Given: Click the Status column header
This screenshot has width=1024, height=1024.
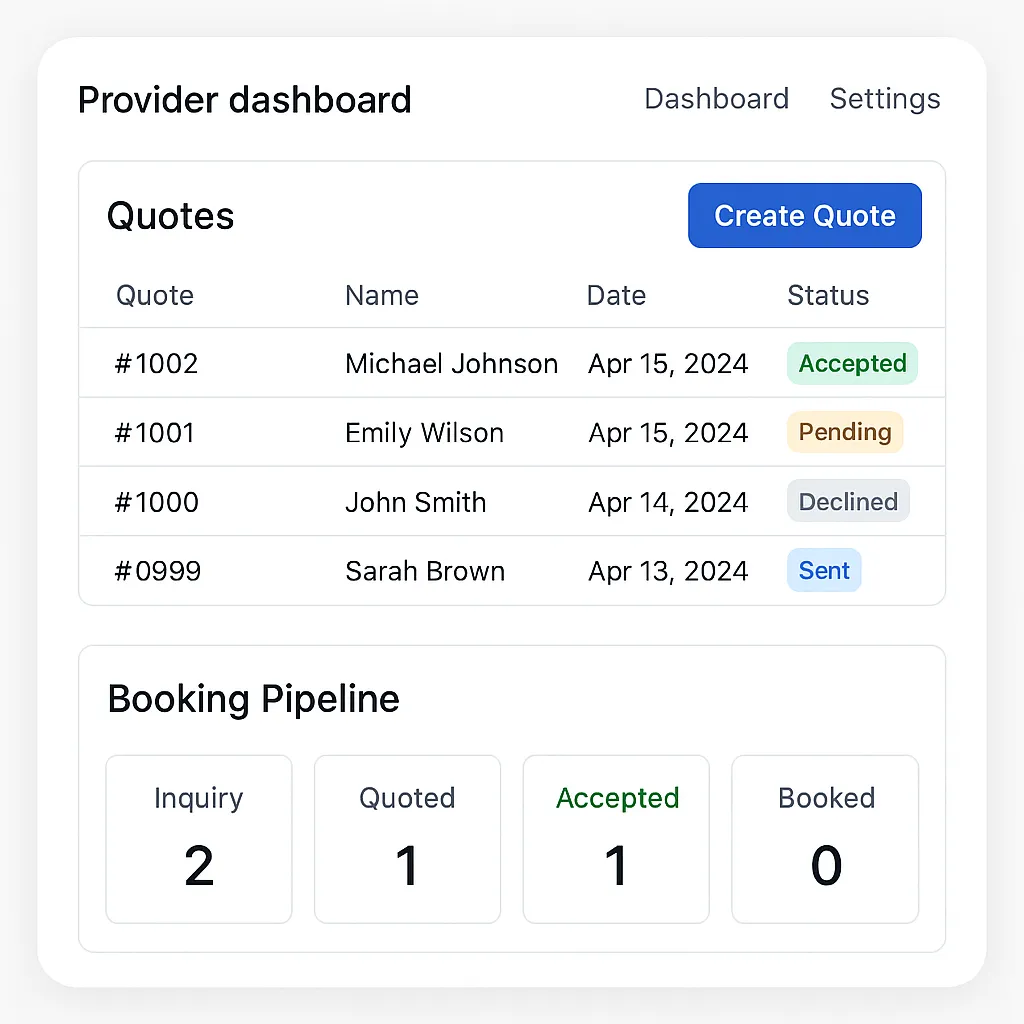Looking at the screenshot, I should point(828,296).
